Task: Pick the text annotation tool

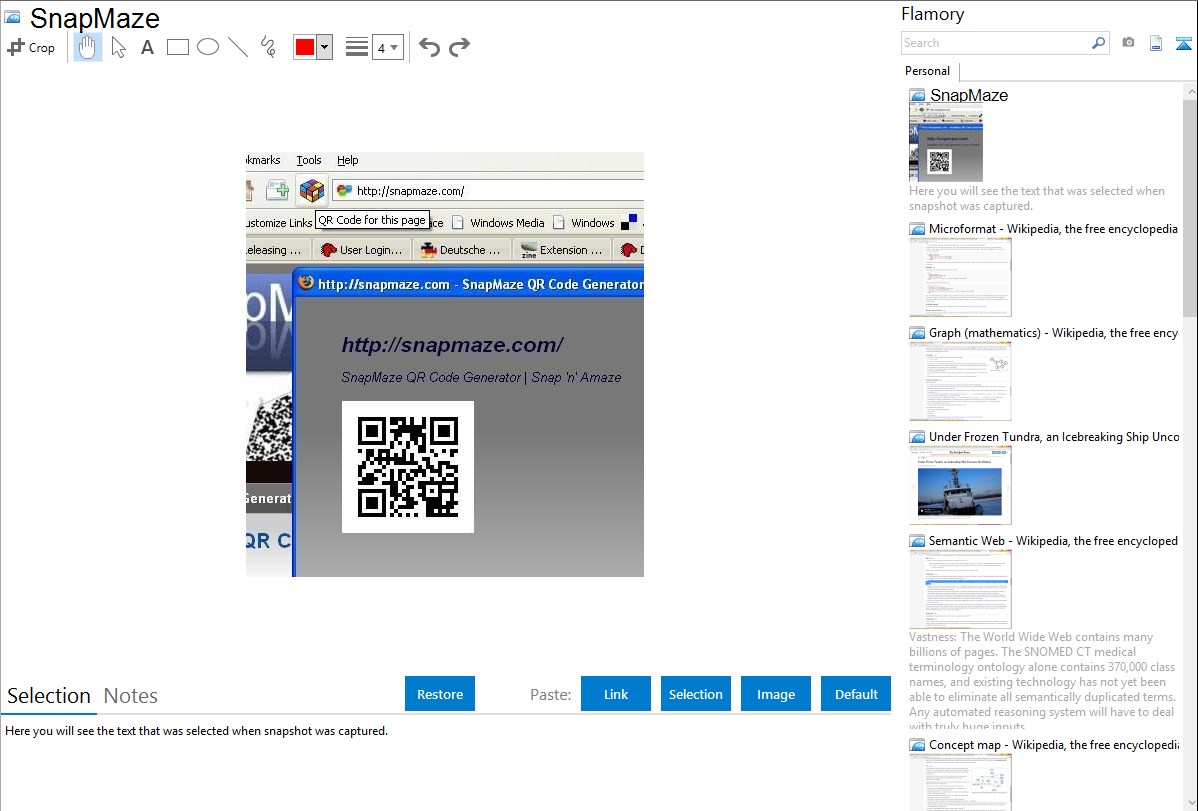Action: pyautogui.click(x=147, y=47)
